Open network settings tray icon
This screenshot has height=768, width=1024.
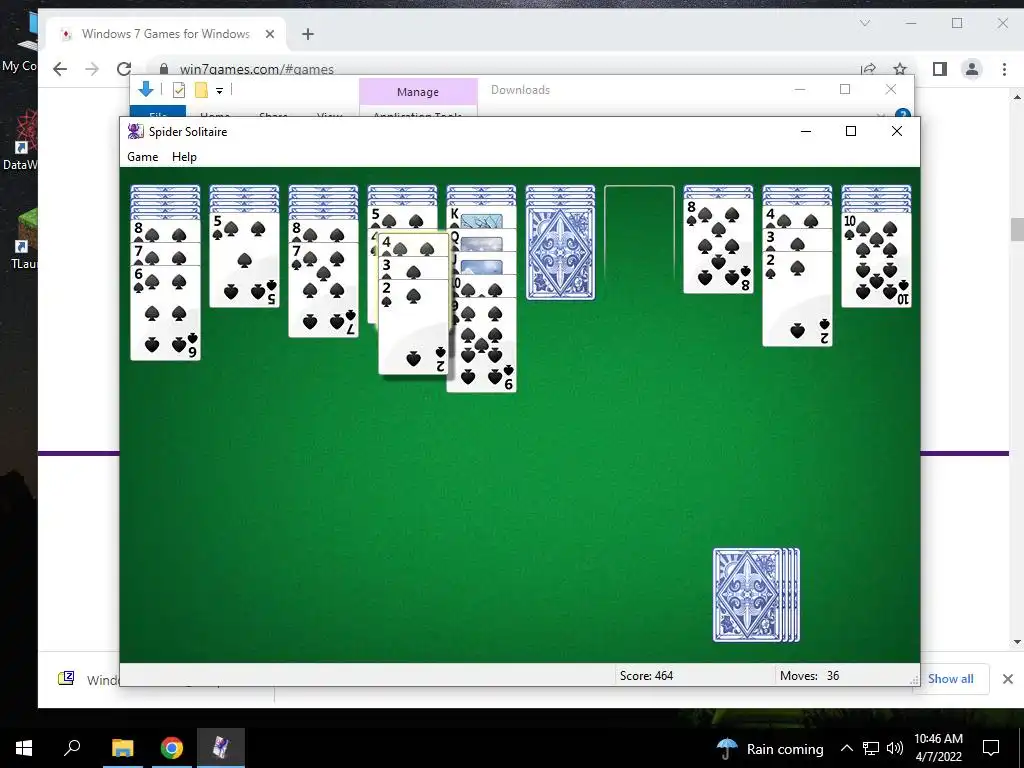coord(871,748)
